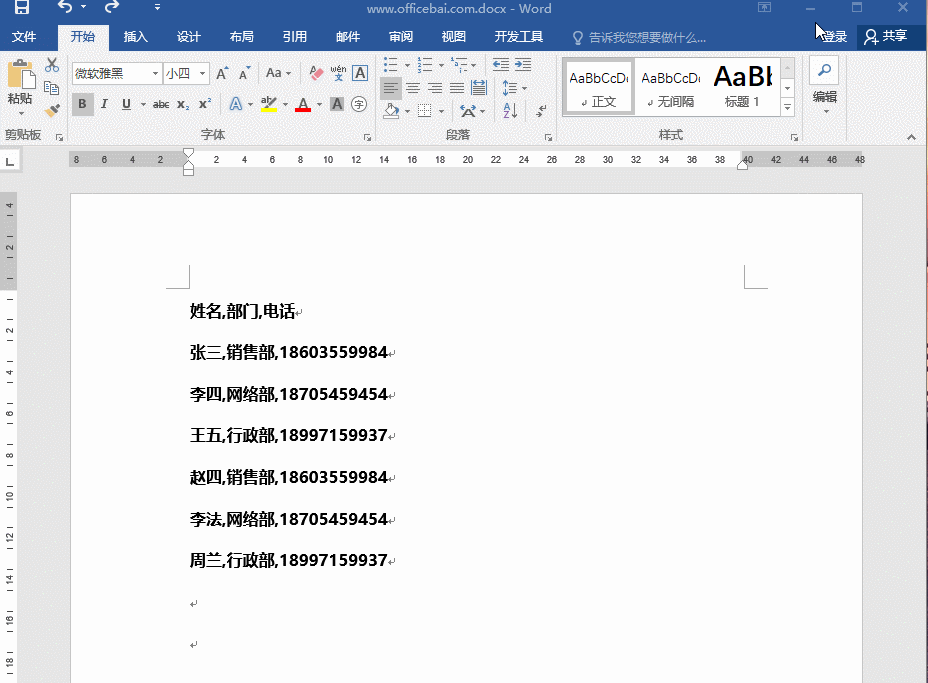Image resolution: width=928 pixels, height=683 pixels.
Task: Insert enclosed character (circled 字)
Action: [359, 105]
